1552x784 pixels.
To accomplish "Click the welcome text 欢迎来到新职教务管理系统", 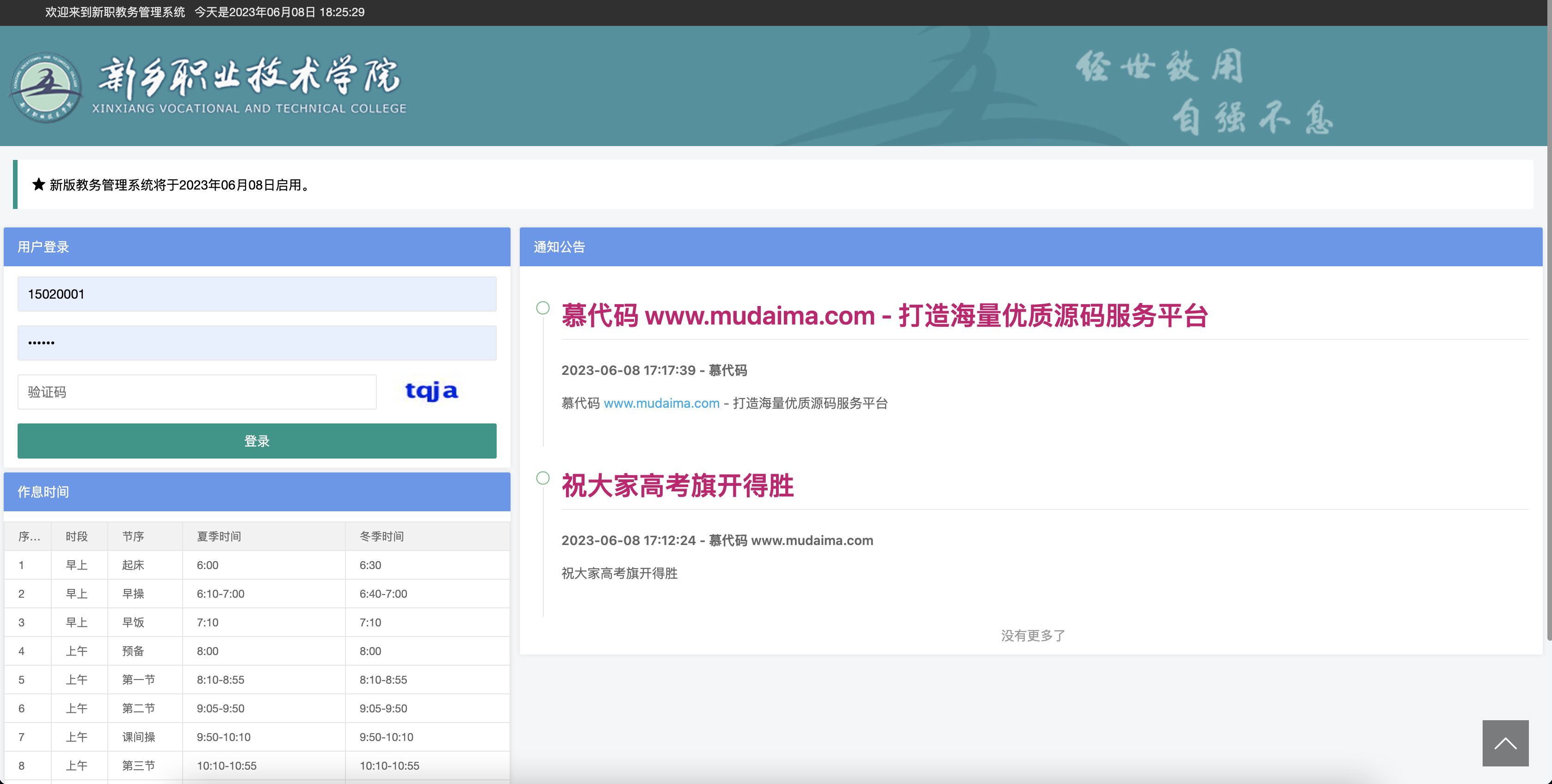I will click(x=115, y=12).
